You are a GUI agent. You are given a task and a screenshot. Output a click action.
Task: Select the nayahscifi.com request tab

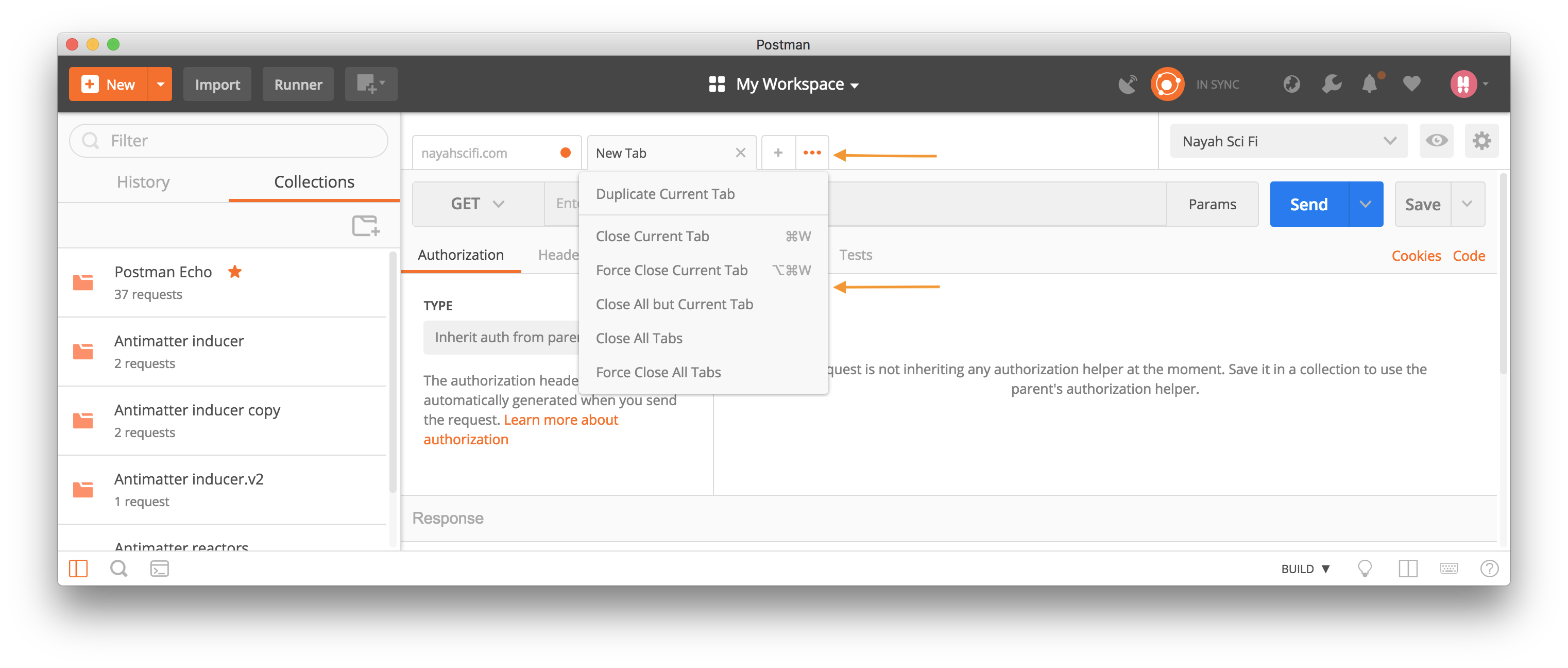click(x=497, y=153)
